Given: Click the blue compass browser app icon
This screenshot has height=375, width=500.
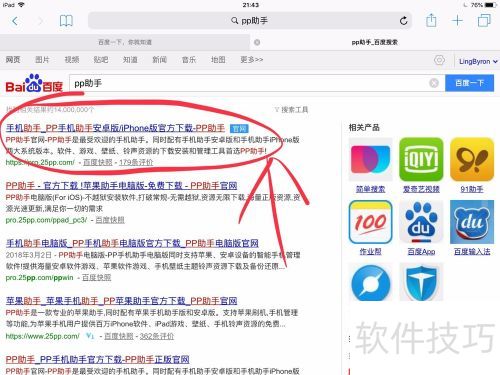Looking at the screenshot, I should point(371,282).
